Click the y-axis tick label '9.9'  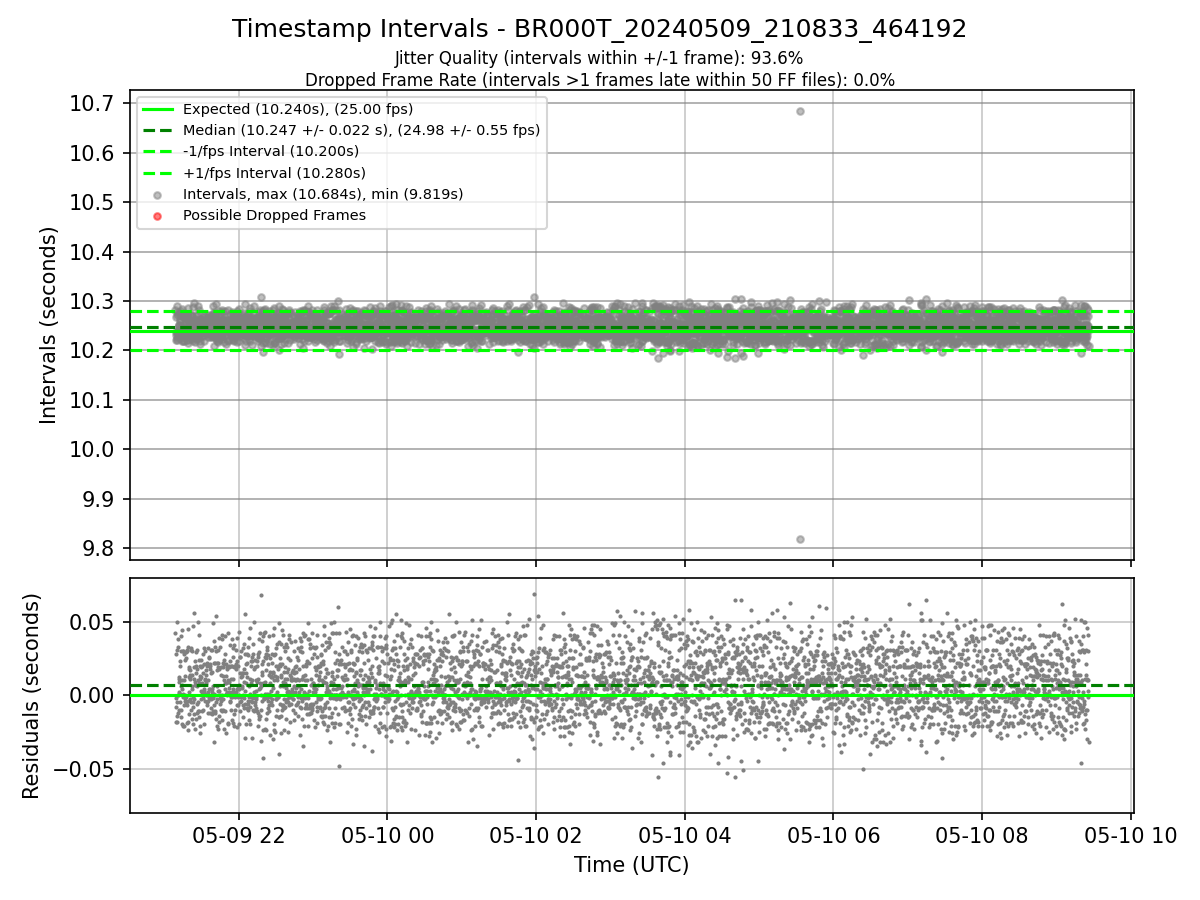click(99, 499)
